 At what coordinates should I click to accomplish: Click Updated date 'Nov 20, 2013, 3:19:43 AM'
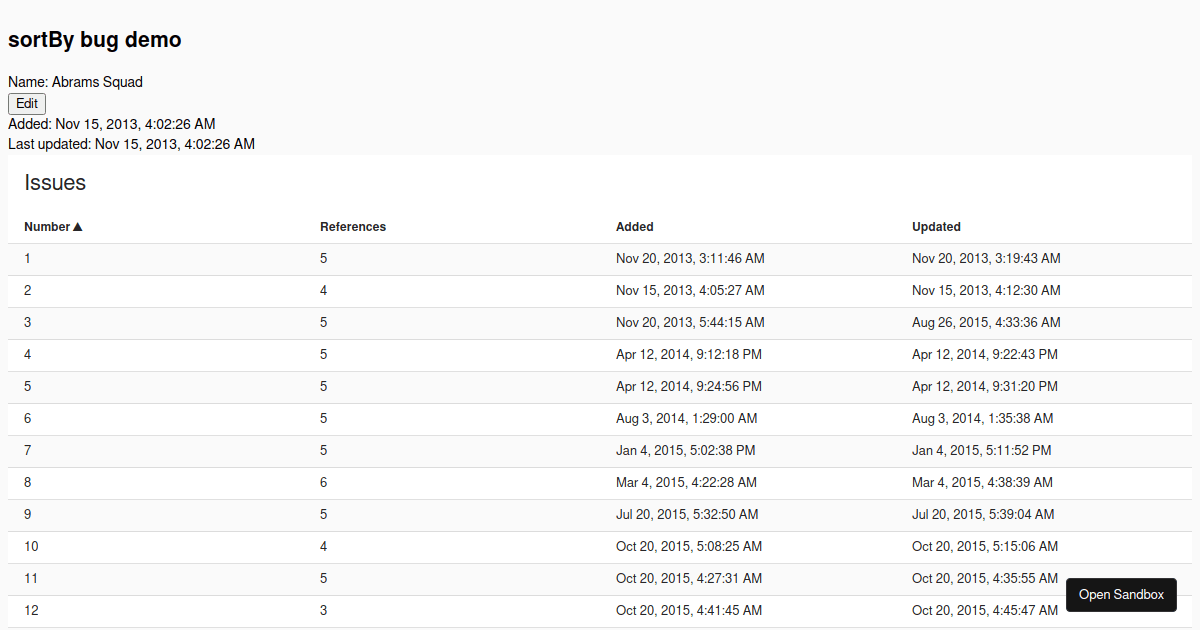(x=986, y=259)
